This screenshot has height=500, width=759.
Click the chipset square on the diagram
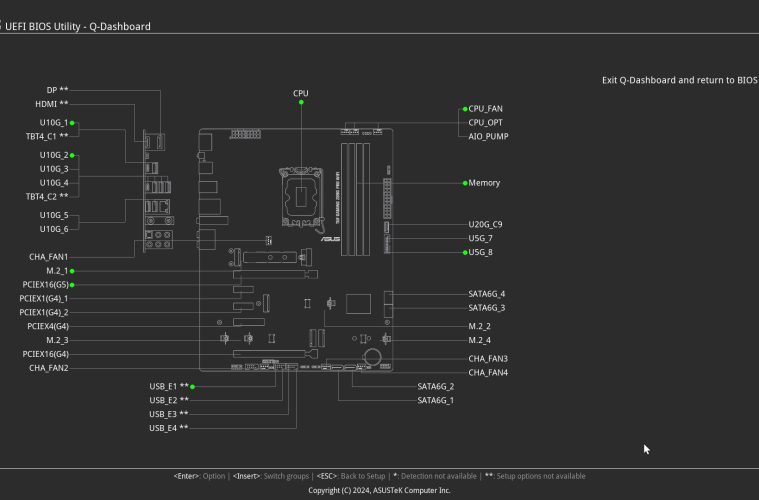pyautogui.click(x=359, y=303)
